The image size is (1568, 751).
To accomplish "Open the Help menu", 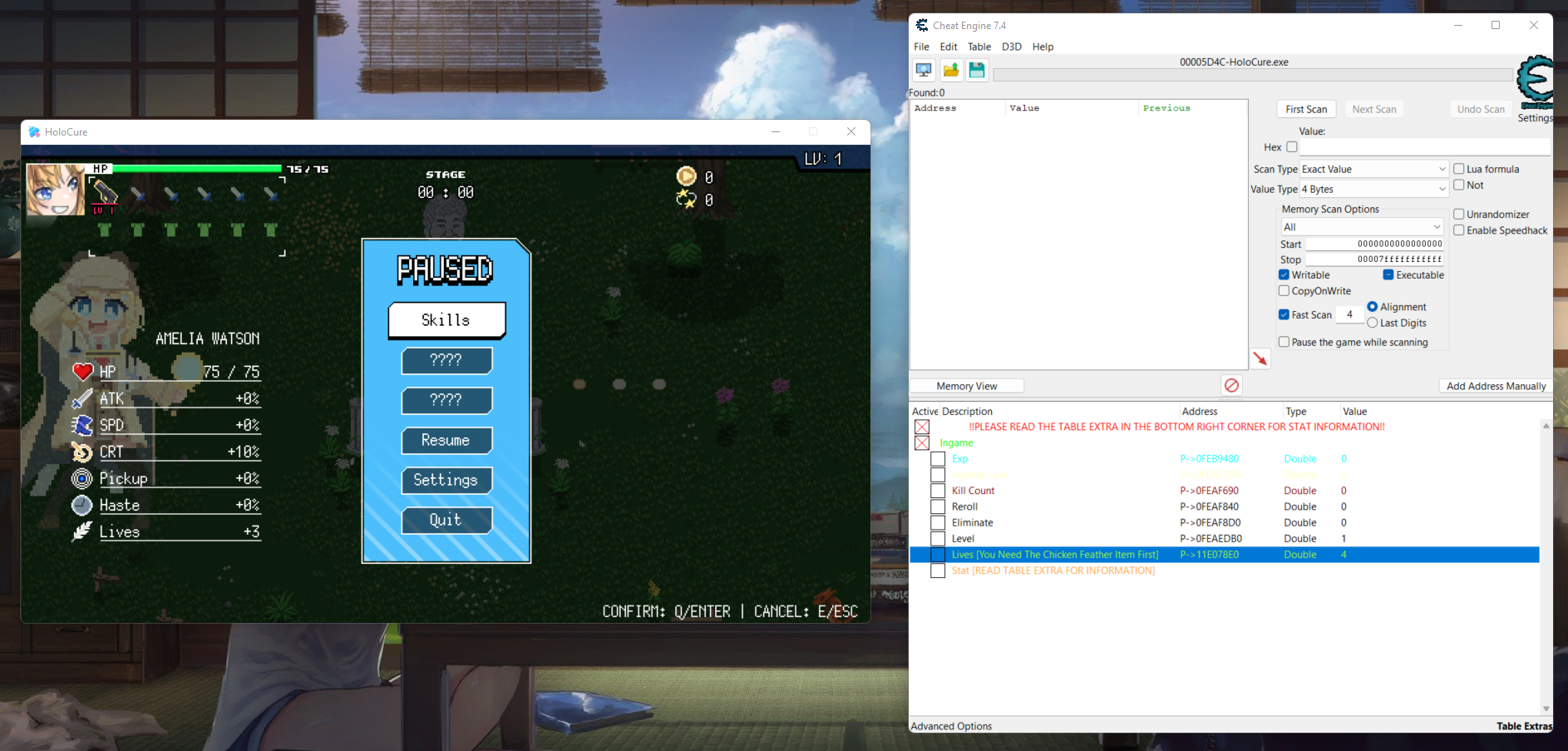I will click(x=1043, y=47).
